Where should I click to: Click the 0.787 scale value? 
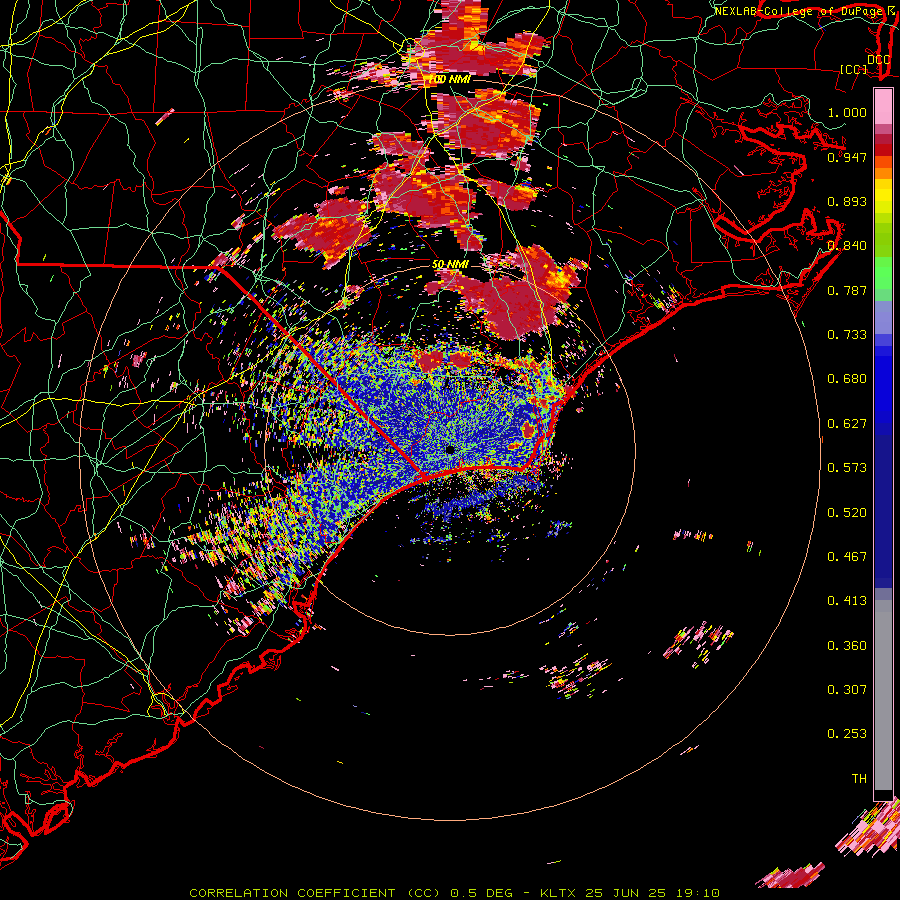coord(847,290)
